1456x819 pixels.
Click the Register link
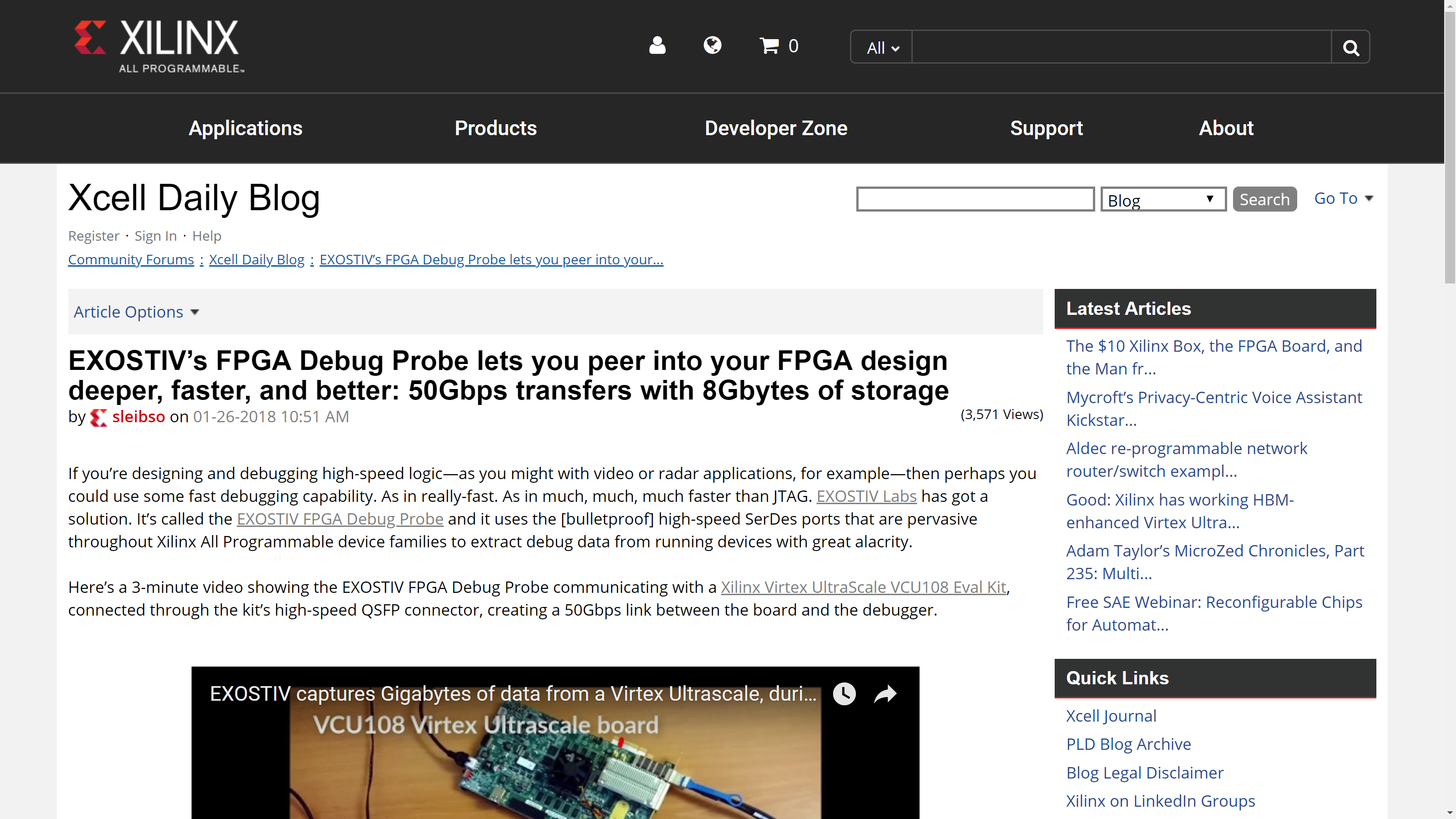94,236
